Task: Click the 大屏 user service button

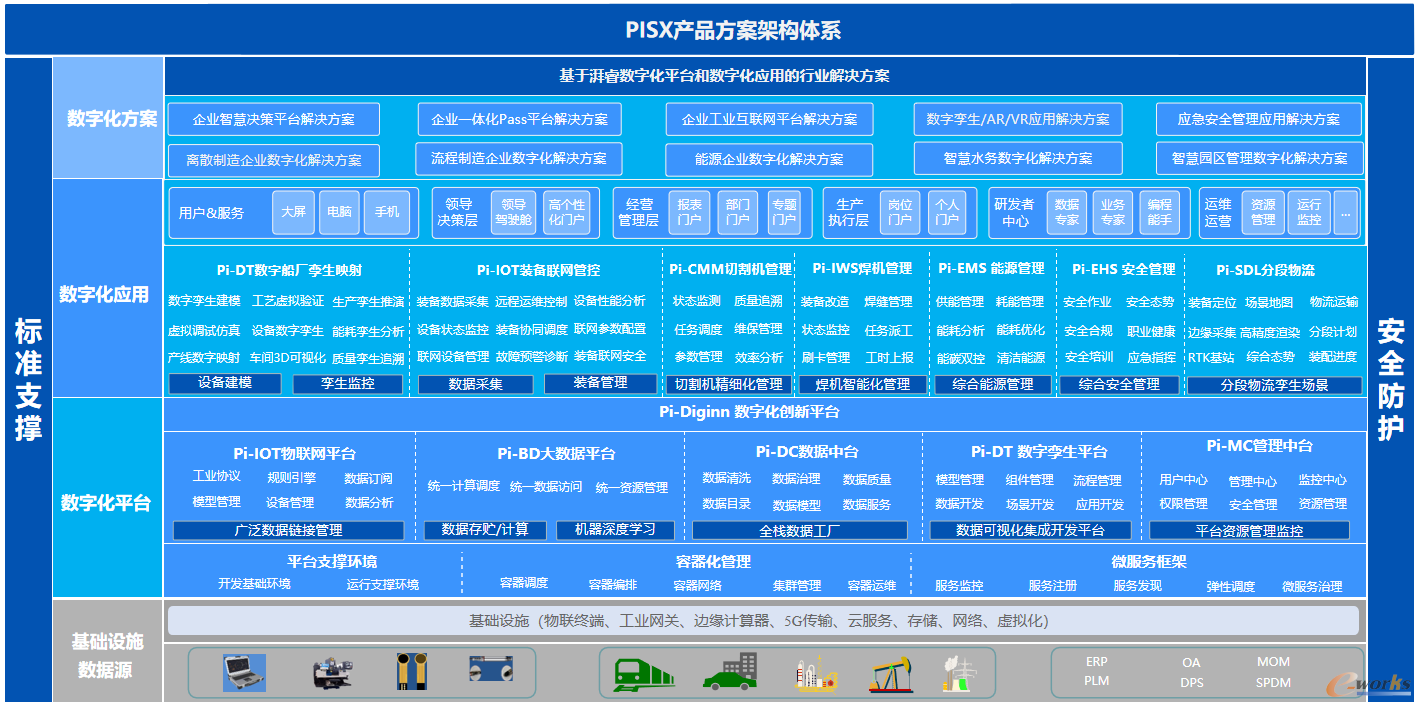Action: [293, 212]
